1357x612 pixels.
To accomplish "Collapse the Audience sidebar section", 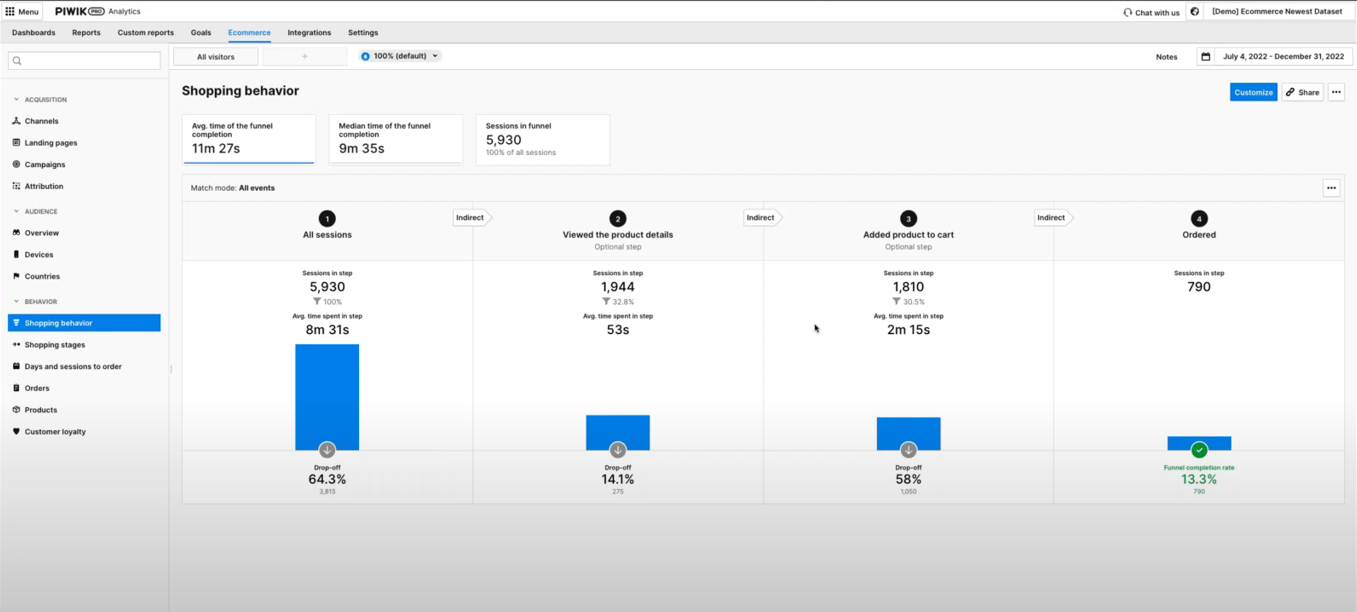I will tap(17, 212).
